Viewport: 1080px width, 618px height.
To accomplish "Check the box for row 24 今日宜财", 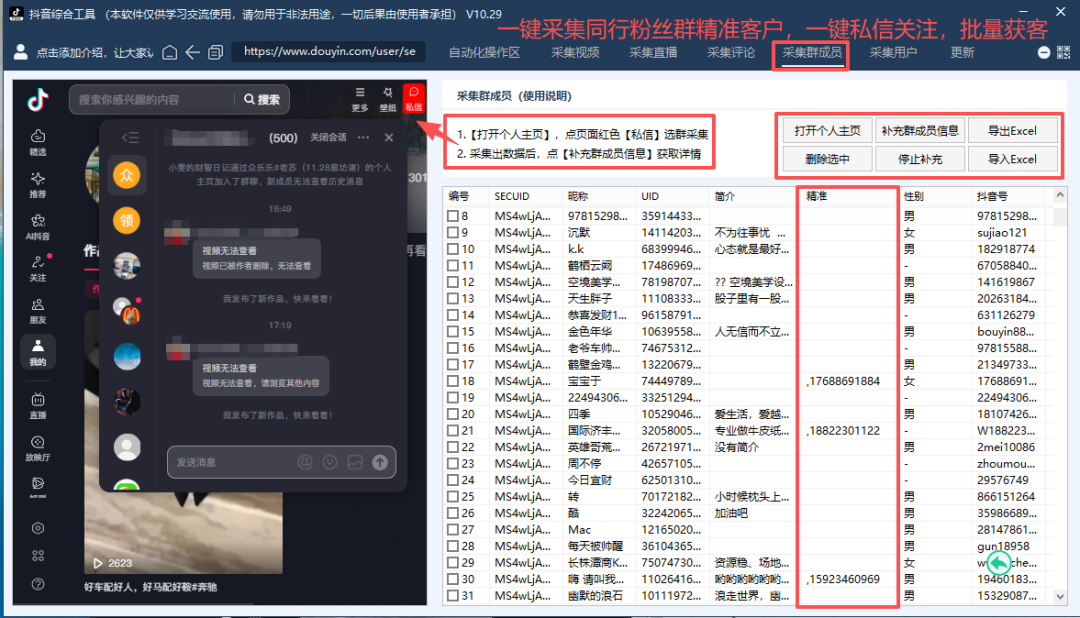I will (453, 480).
